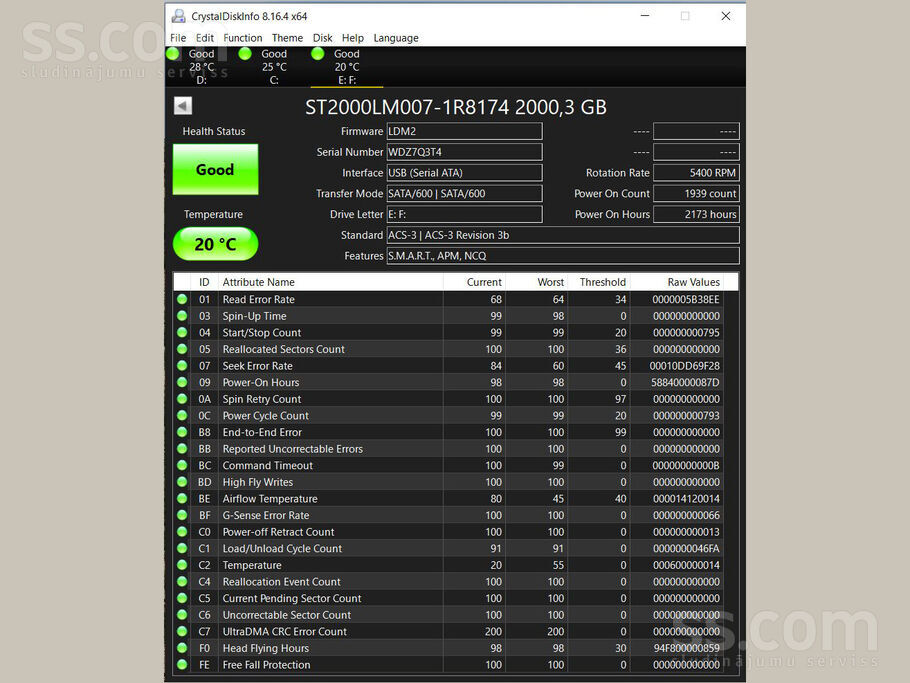The width and height of the screenshot is (910, 683).
Task: Click the Interface field USB (Serial ATA)
Action: coord(464,173)
